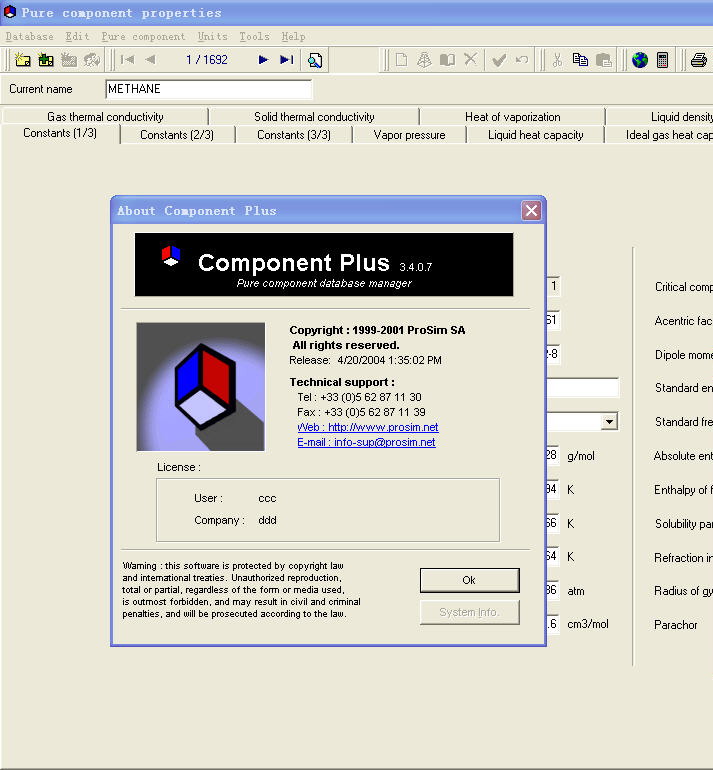Click the open book icon in the toolbar
Viewport: 713px width, 770px height.
pyautogui.click(x=447, y=60)
